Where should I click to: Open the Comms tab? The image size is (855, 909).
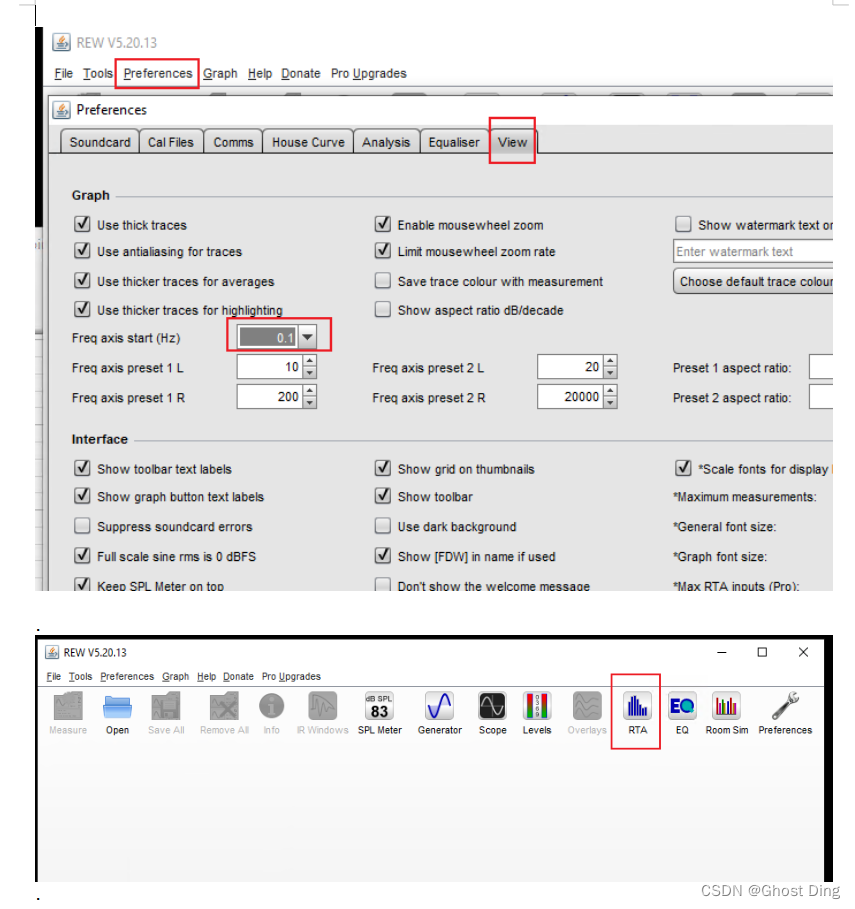tap(233, 142)
